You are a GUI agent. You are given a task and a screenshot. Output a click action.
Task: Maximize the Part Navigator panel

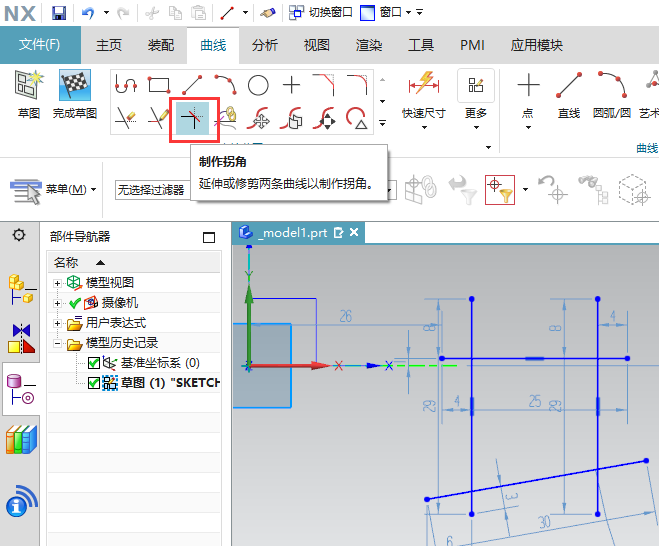pos(209,237)
